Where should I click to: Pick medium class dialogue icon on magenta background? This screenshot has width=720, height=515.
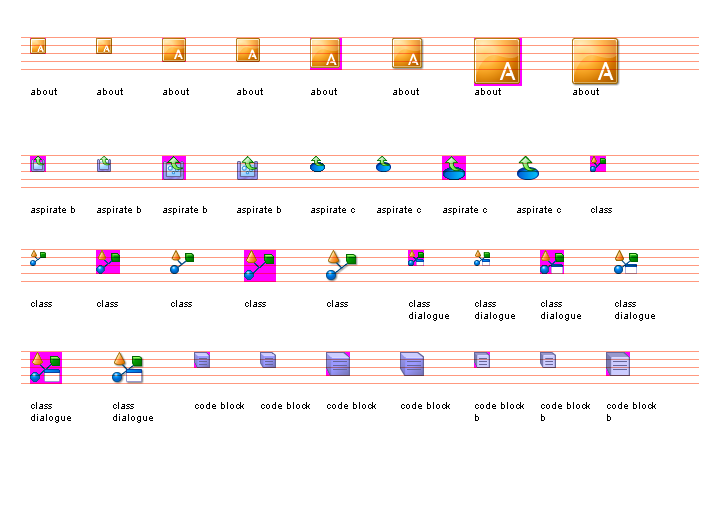(x=552, y=262)
